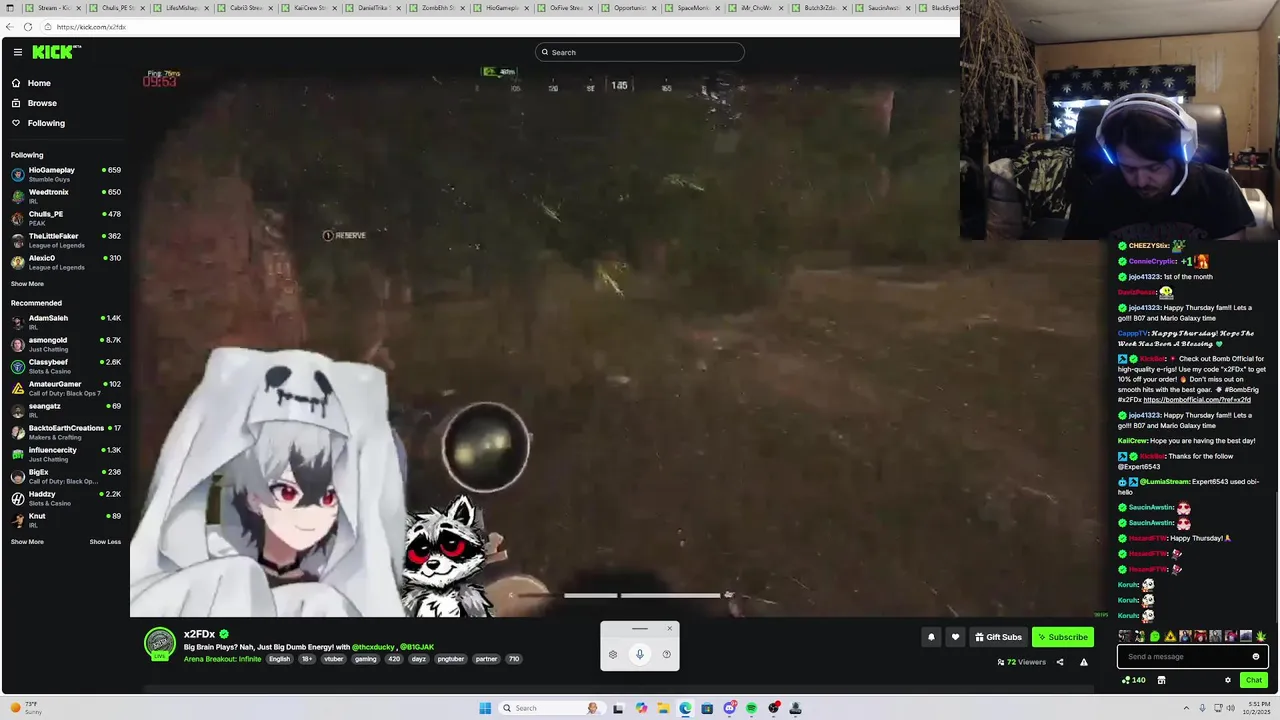The image size is (1280, 720).
Task: Reload page with browser refresh button
Action: coord(27,27)
